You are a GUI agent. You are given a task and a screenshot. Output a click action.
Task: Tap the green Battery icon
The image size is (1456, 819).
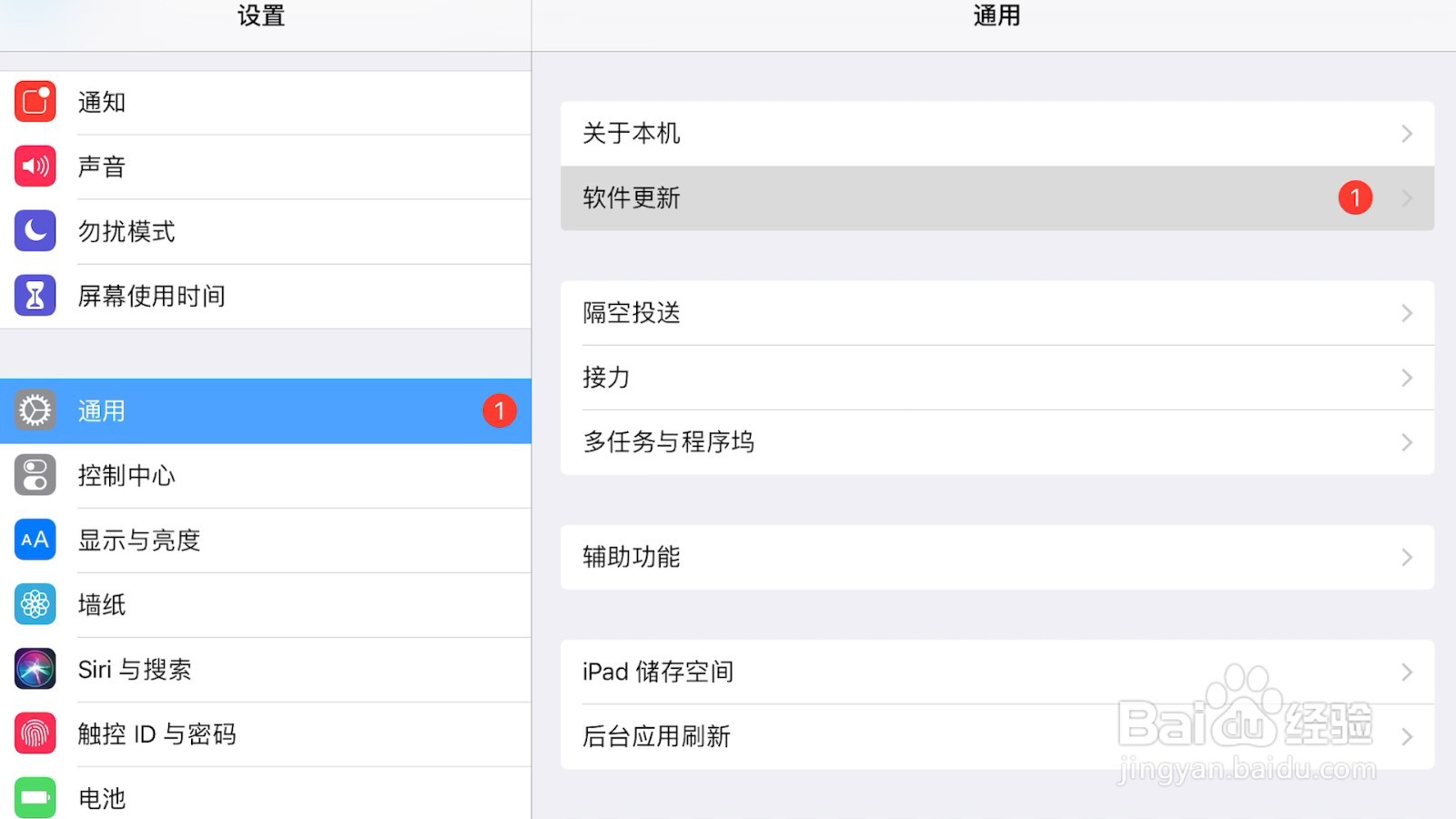point(35,798)
